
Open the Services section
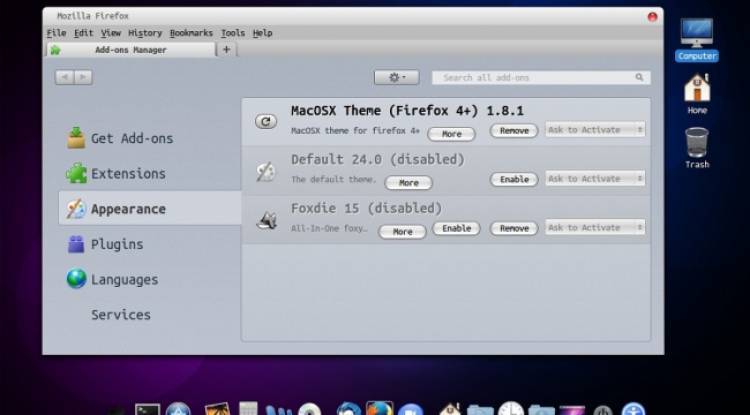coord(121,315)
